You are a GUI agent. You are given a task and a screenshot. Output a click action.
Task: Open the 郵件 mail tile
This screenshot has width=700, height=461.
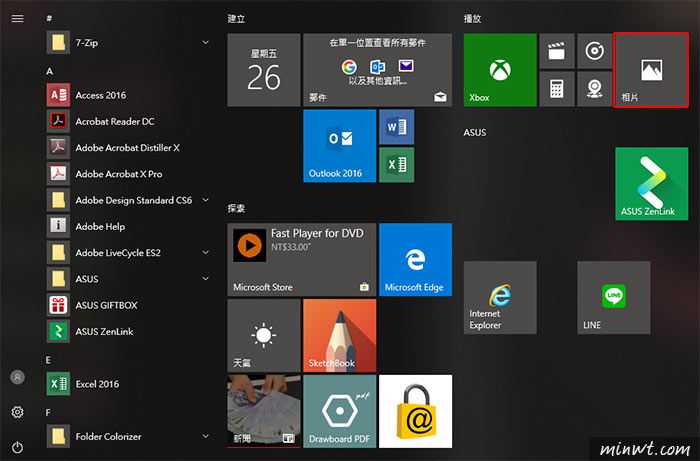click(378, 70)
